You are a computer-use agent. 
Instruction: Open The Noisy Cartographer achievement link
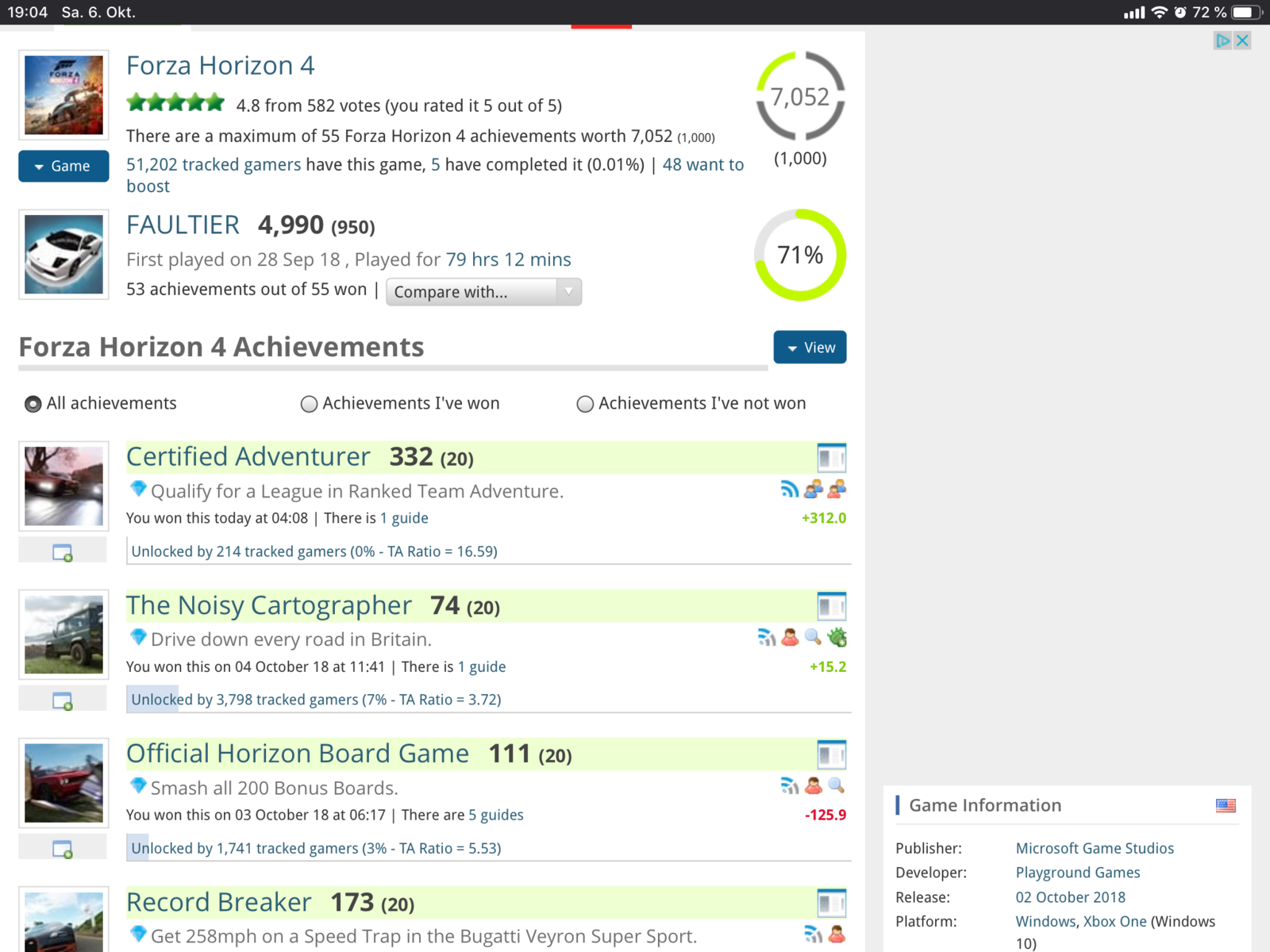coord(268,605)
